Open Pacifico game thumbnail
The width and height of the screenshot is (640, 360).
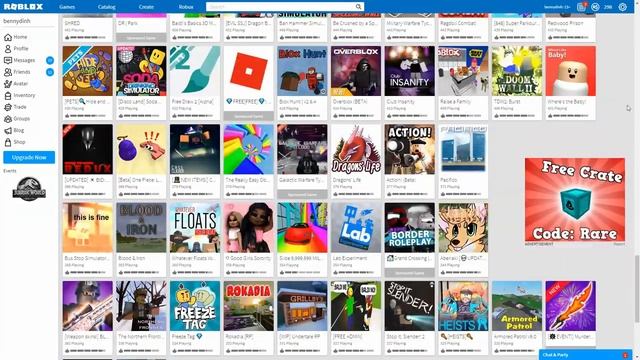click(463, 149)
